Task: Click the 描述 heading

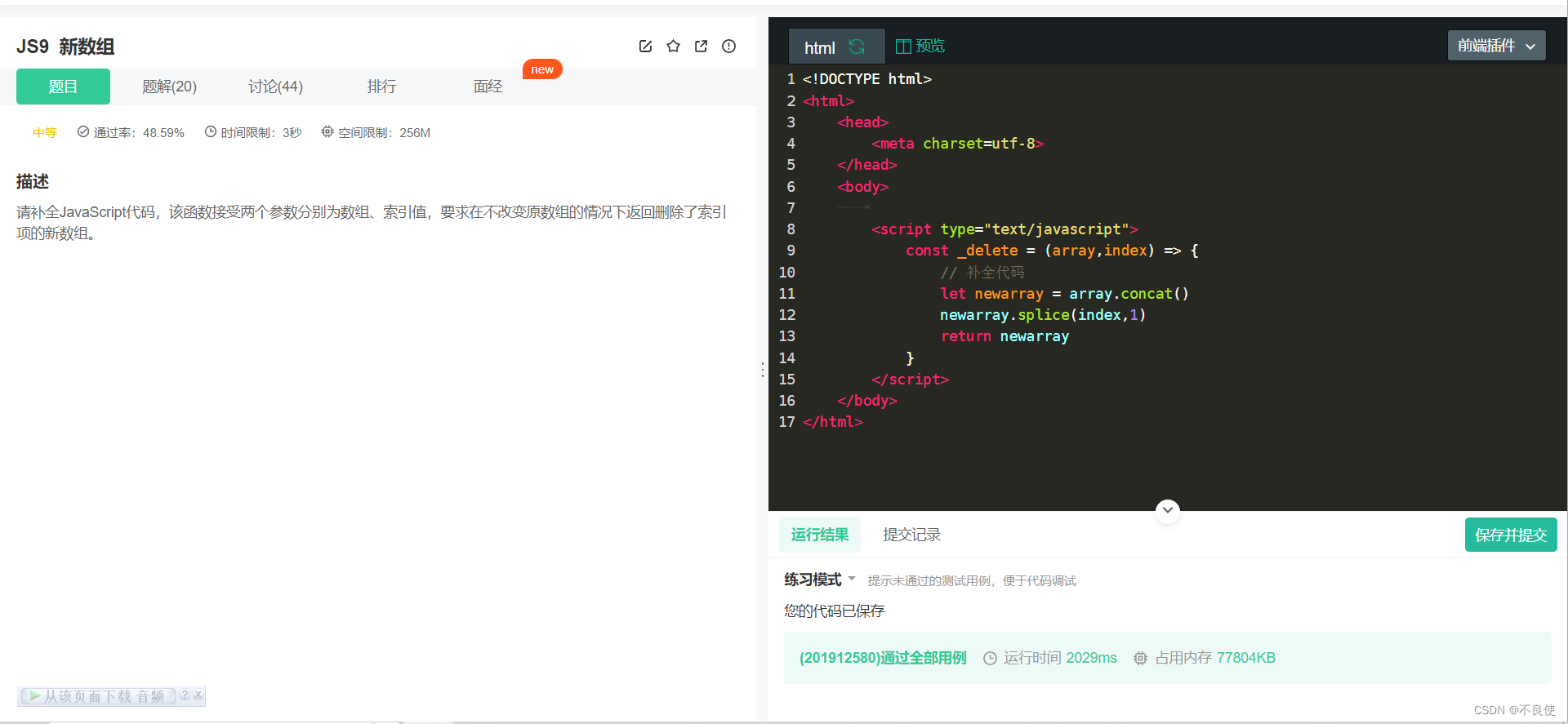Action: [33, 181]
